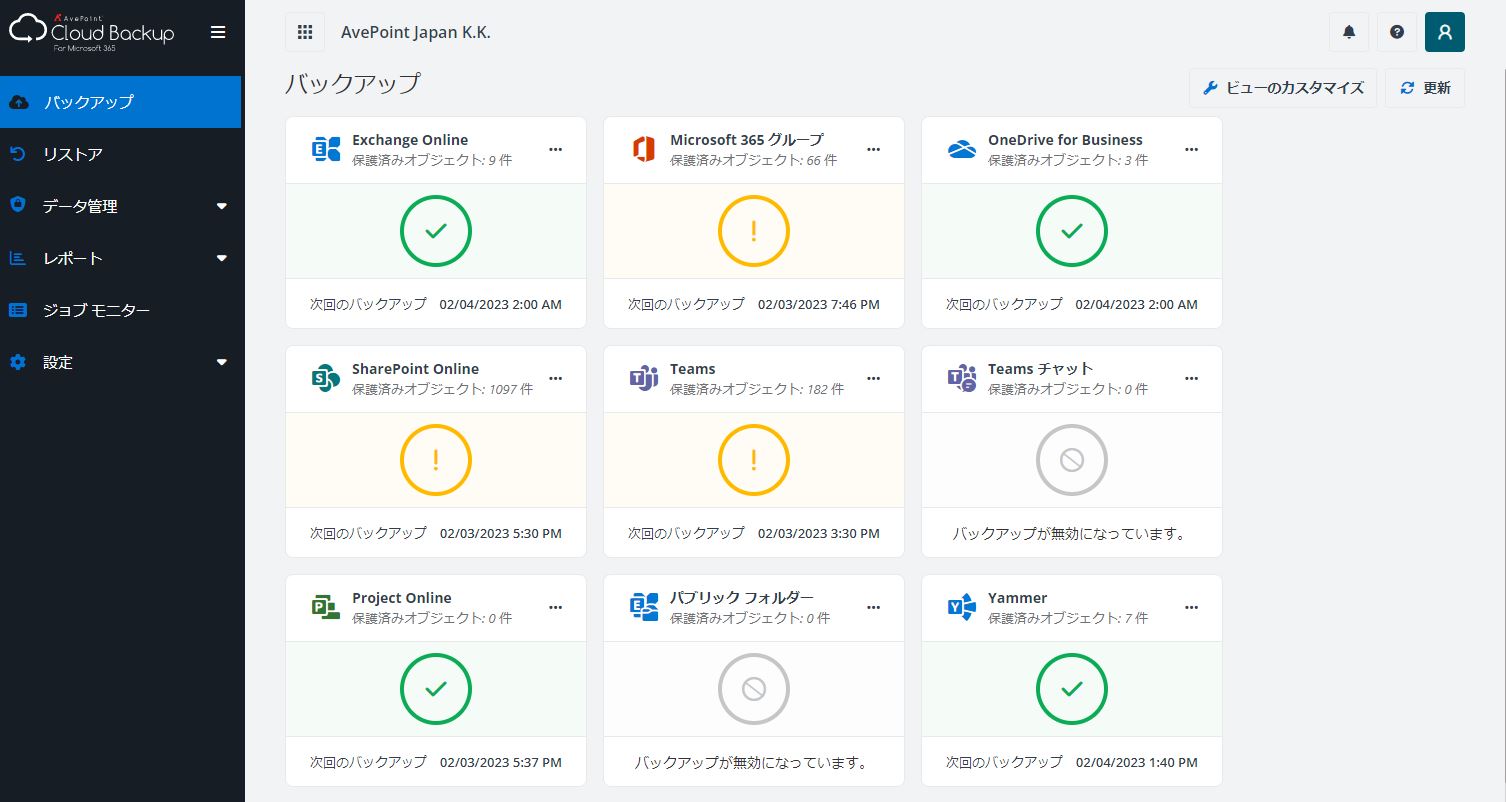
Task: Click Teams チャット disabled status circle
Action: (1072, 460)
